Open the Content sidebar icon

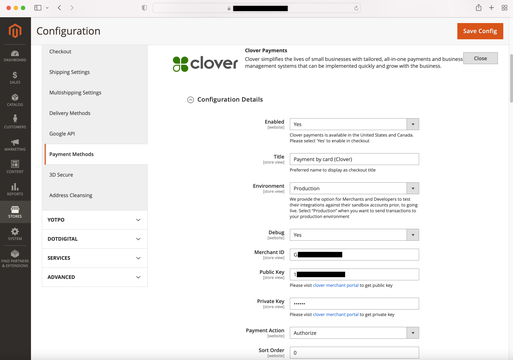coord(15,166)
